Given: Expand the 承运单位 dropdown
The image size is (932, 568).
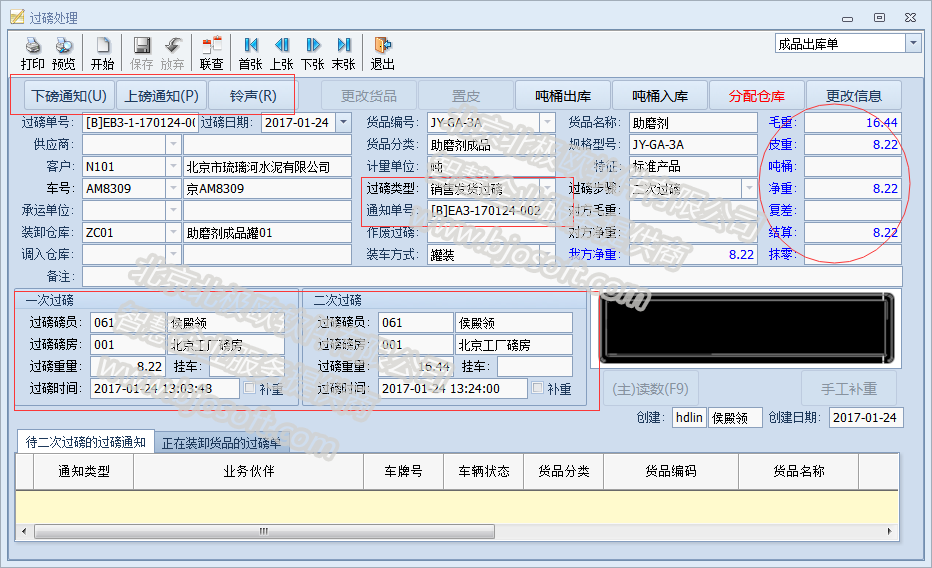Looking at the screenshot, I should point(173,210).
